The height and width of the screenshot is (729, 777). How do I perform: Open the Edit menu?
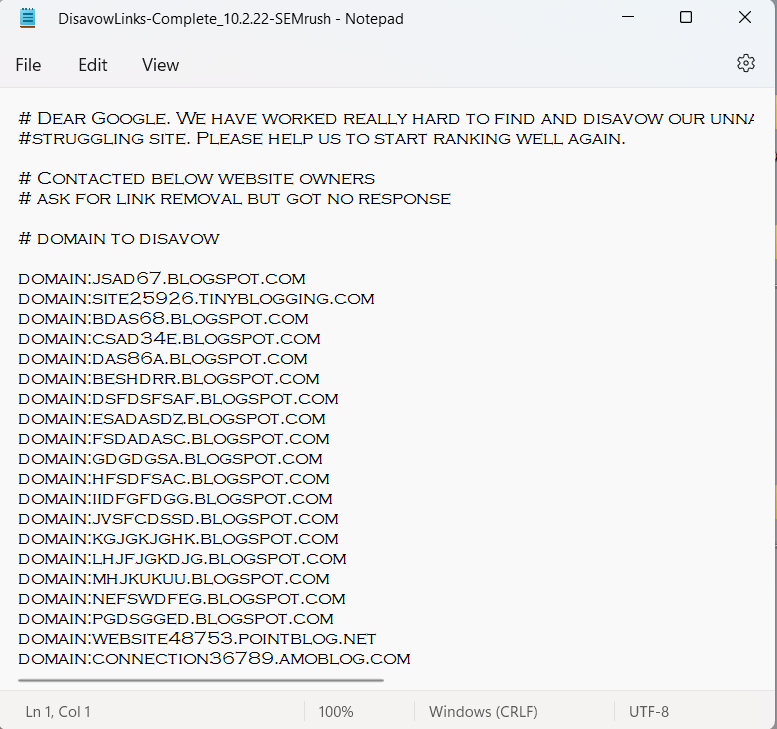coord(93,65)
